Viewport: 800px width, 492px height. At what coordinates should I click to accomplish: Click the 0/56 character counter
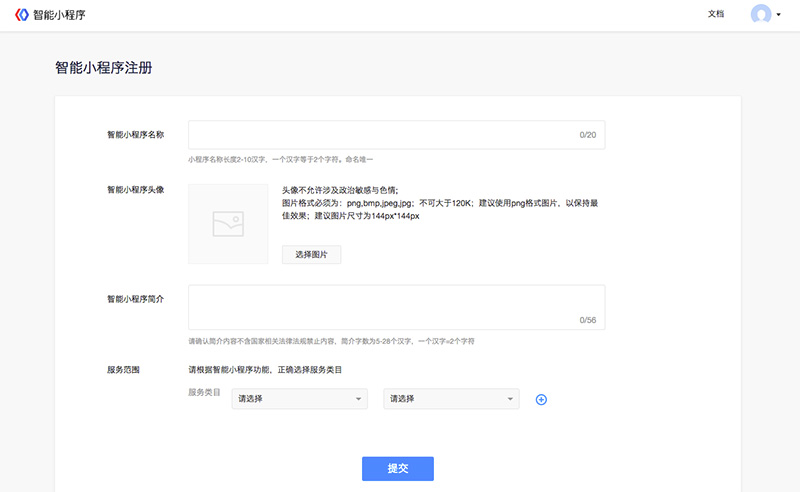(x=587, y=320)
